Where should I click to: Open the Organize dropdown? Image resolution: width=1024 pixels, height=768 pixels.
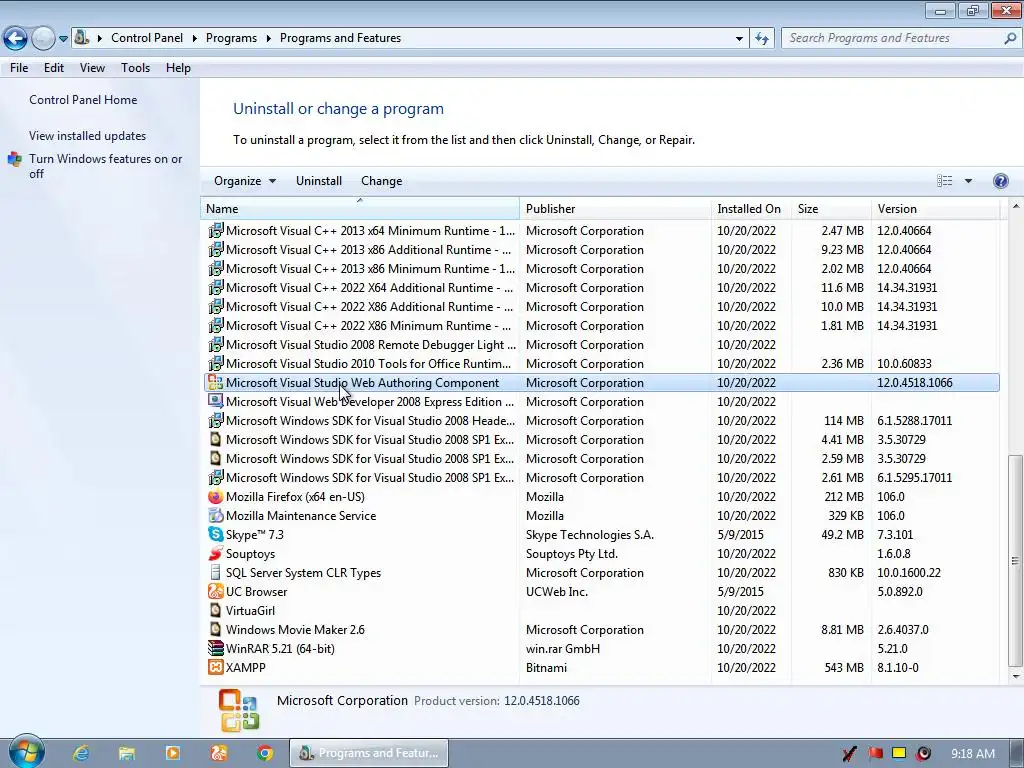click(x=245, y=181)
